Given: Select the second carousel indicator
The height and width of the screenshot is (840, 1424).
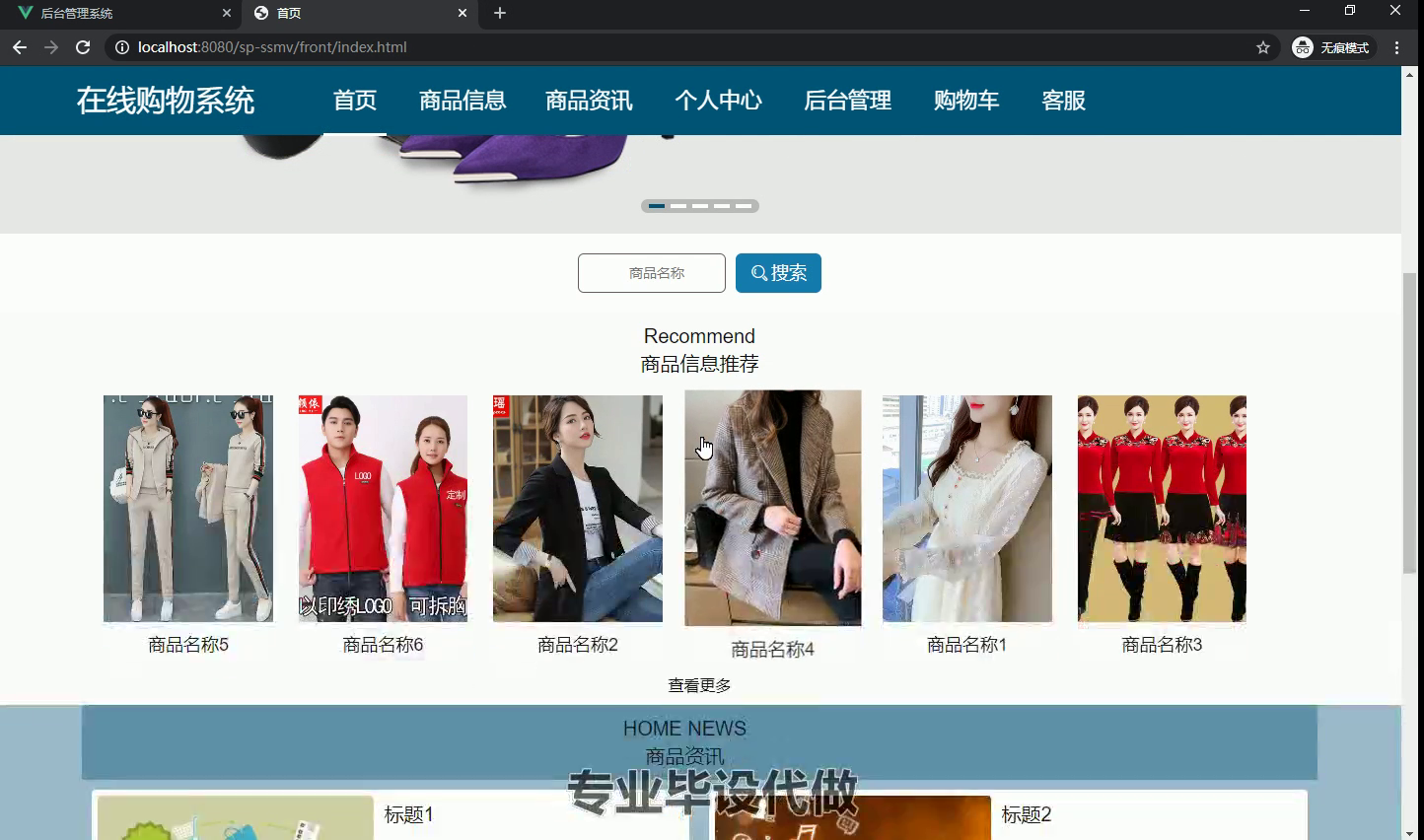Looking at the screenshot, I should point(678,206).
